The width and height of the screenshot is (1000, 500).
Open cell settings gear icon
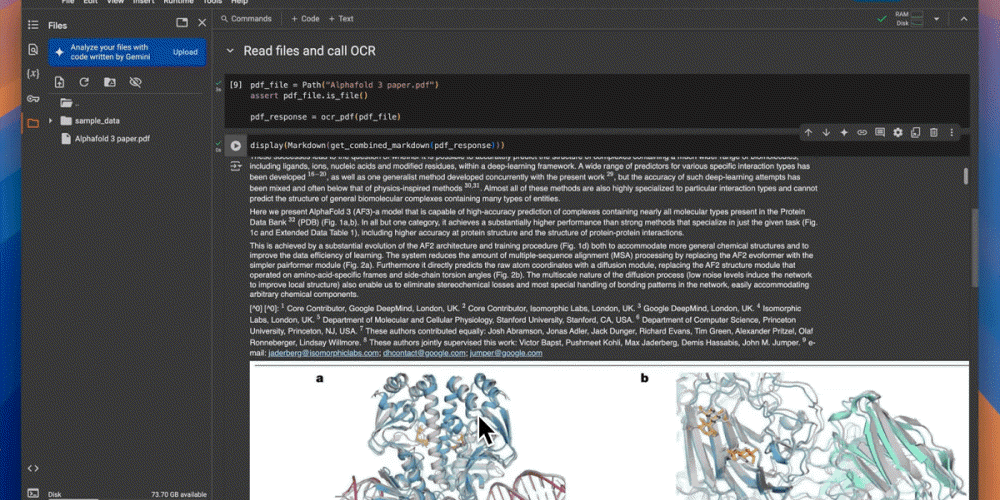898,133
